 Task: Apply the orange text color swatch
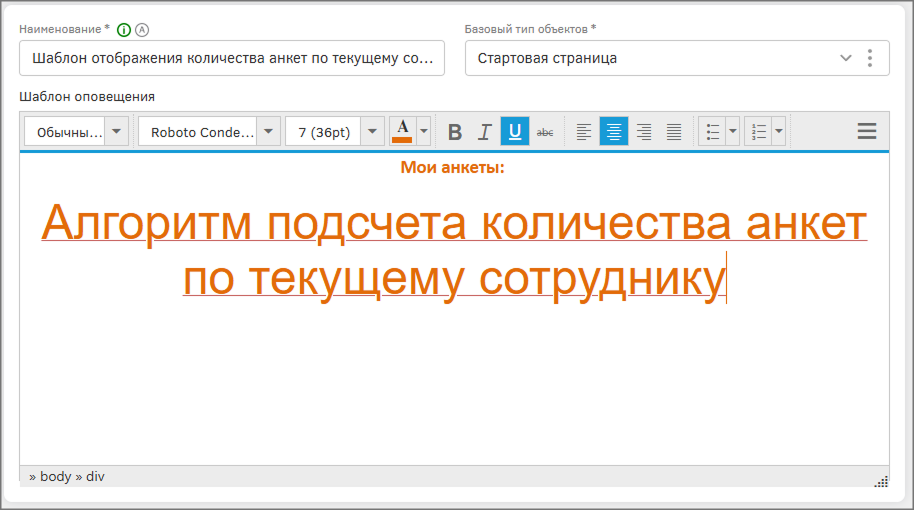point(402,132)
